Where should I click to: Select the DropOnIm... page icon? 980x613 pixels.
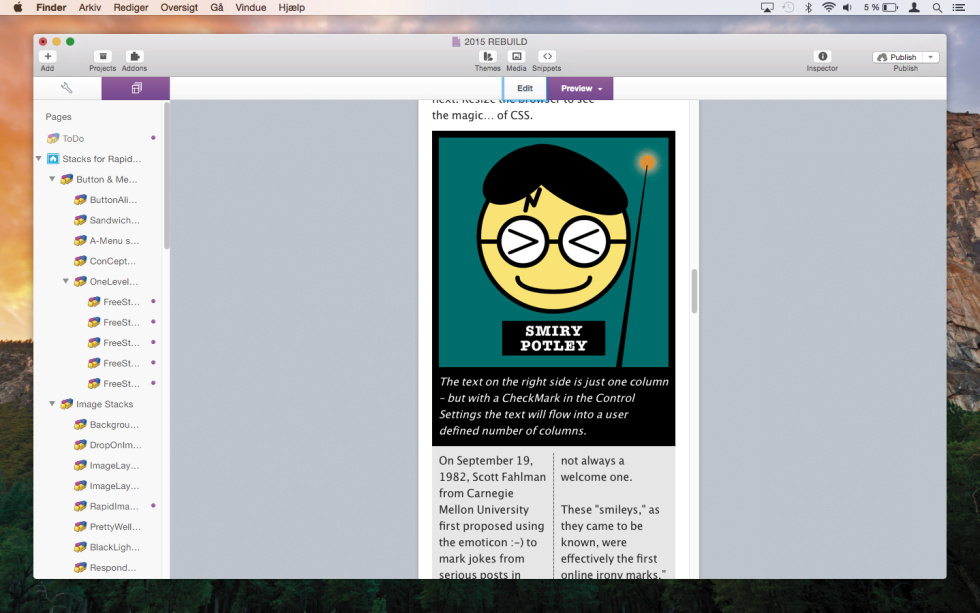click(x=80, y=445)
